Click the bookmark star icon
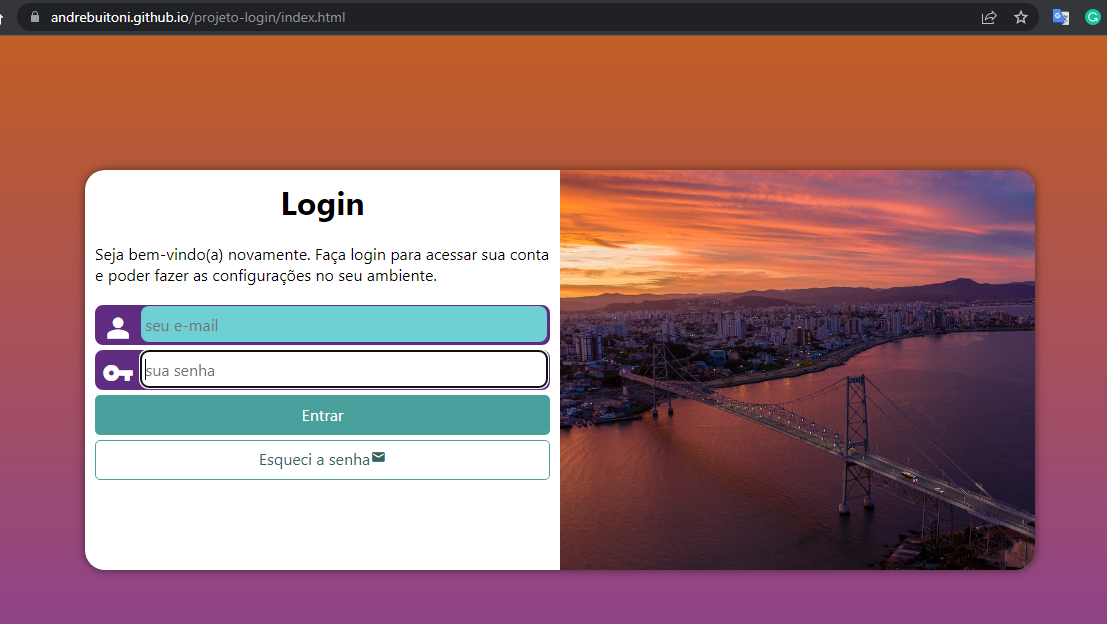Viewport: 1107px width, 624px height. coord(1020,17)
